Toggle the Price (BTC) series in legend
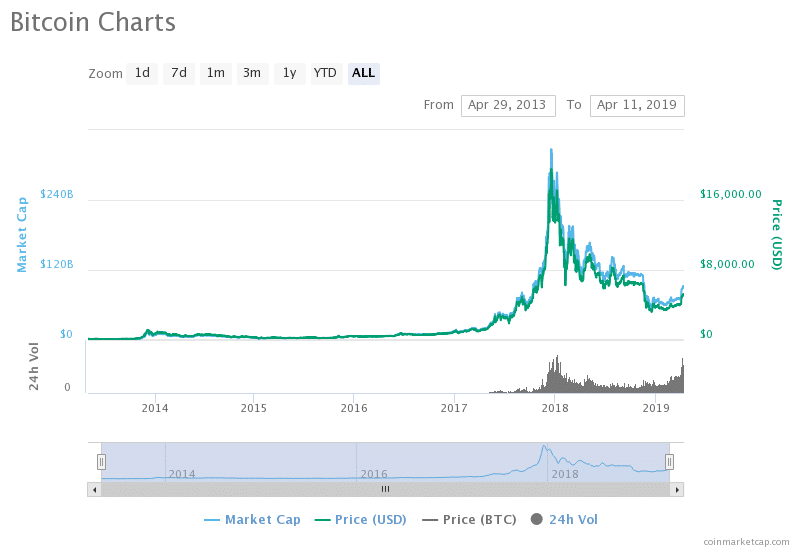Image resolution: width=800 pixels, height=550 pixels. (469, 519)
